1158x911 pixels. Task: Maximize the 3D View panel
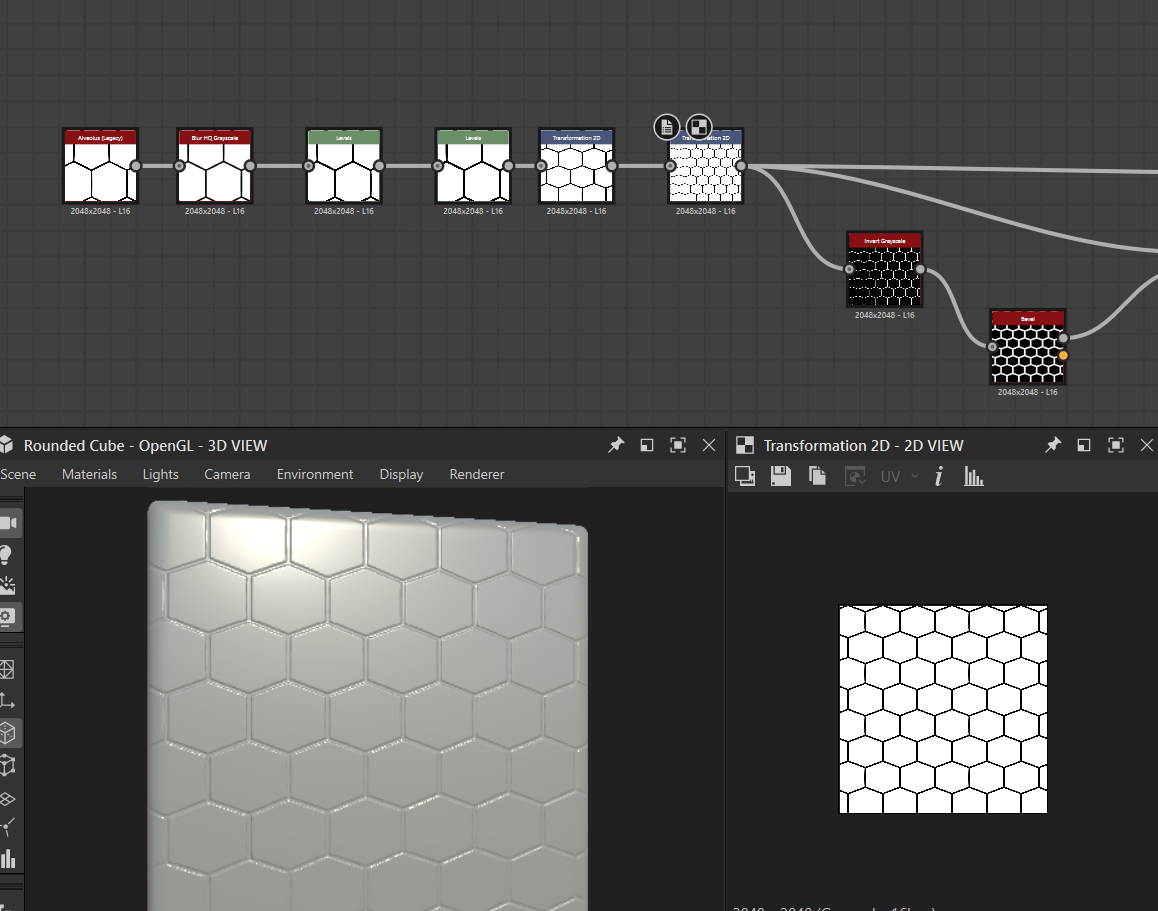(x=678, y=445)
